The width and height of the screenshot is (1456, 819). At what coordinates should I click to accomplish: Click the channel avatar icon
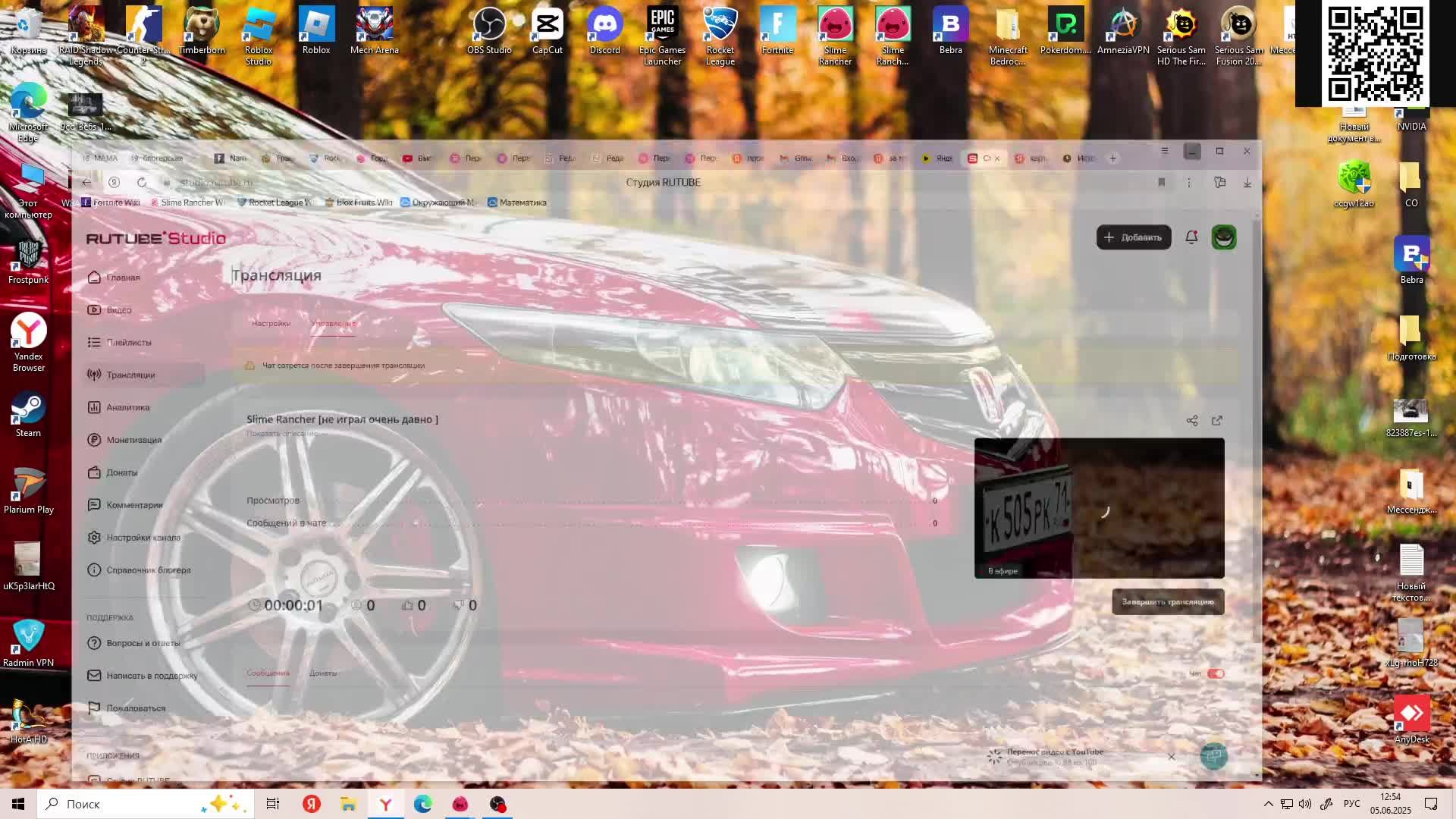(x=1223, y=237)
